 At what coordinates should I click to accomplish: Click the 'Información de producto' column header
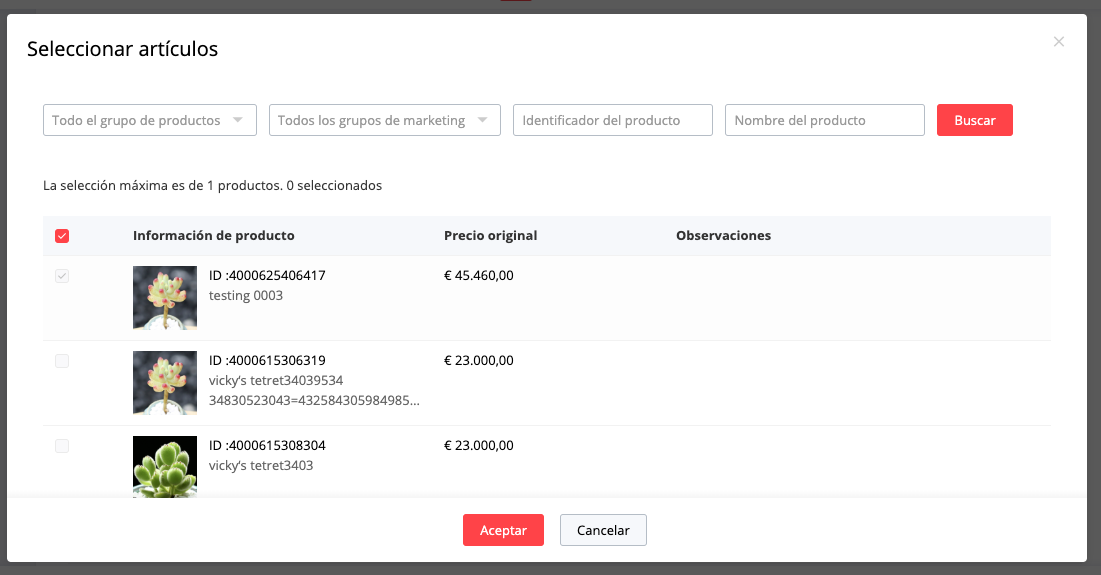[x=213, y=236]
